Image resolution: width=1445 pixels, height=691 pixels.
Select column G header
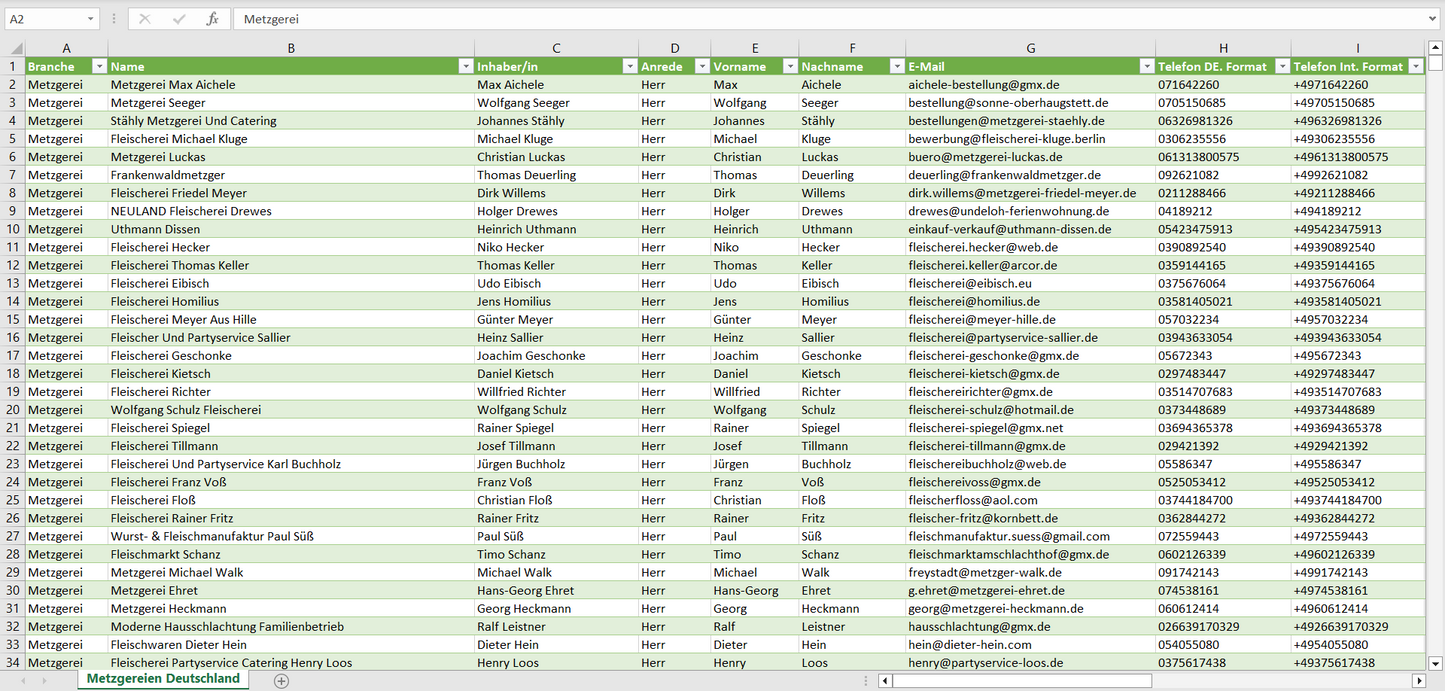(x=1030, y=48)
